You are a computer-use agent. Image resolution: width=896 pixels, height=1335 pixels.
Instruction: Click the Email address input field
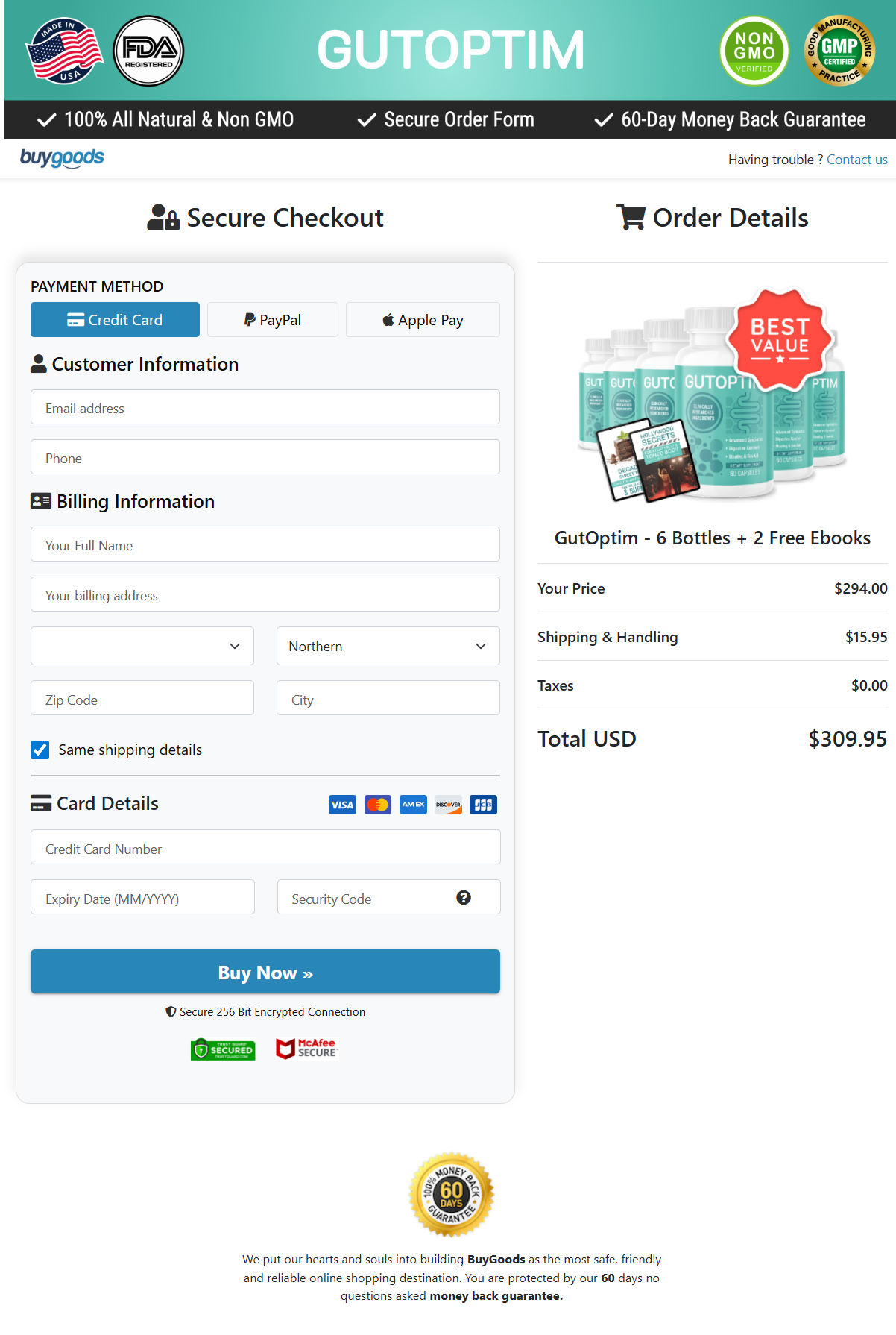coord(265,407)
